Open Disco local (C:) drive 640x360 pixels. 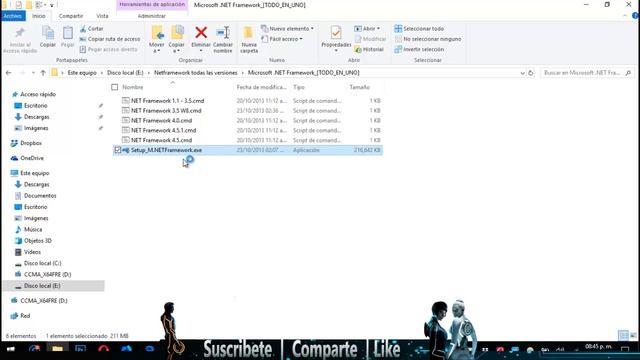click(42, 263)
